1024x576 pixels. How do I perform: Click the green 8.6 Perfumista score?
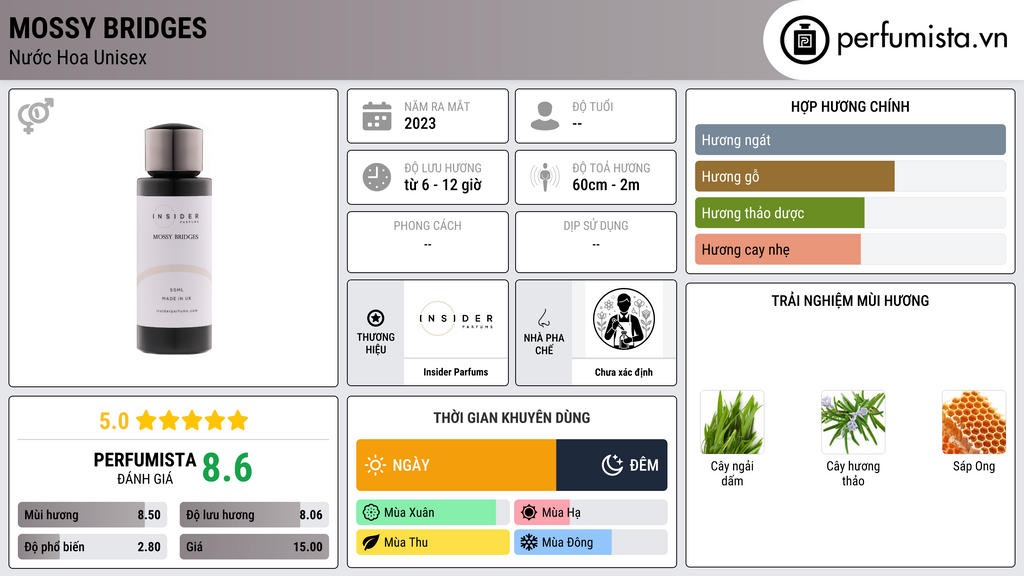click(227, 468)
